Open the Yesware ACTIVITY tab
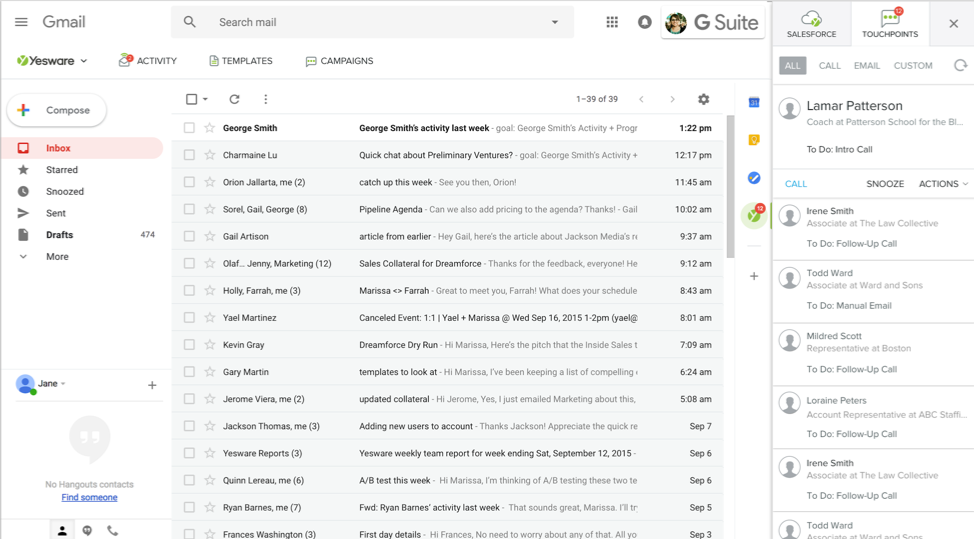974x539 pixels. coord(148,60)
